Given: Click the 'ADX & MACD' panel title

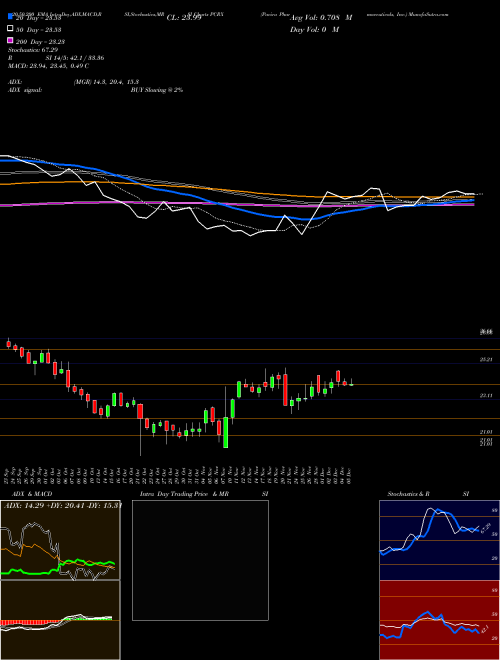Looking at the screenshot, I should 32,494.
